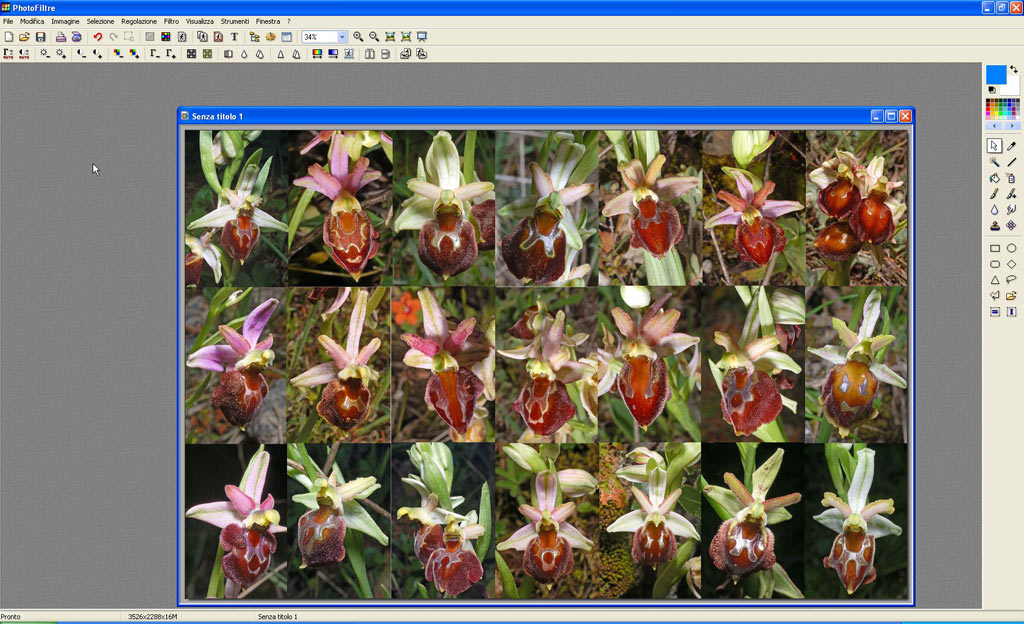Click the zoom in magnifier icon
Image resolution: width=1024 pixels, height=624 pixels.
point(358,37)
